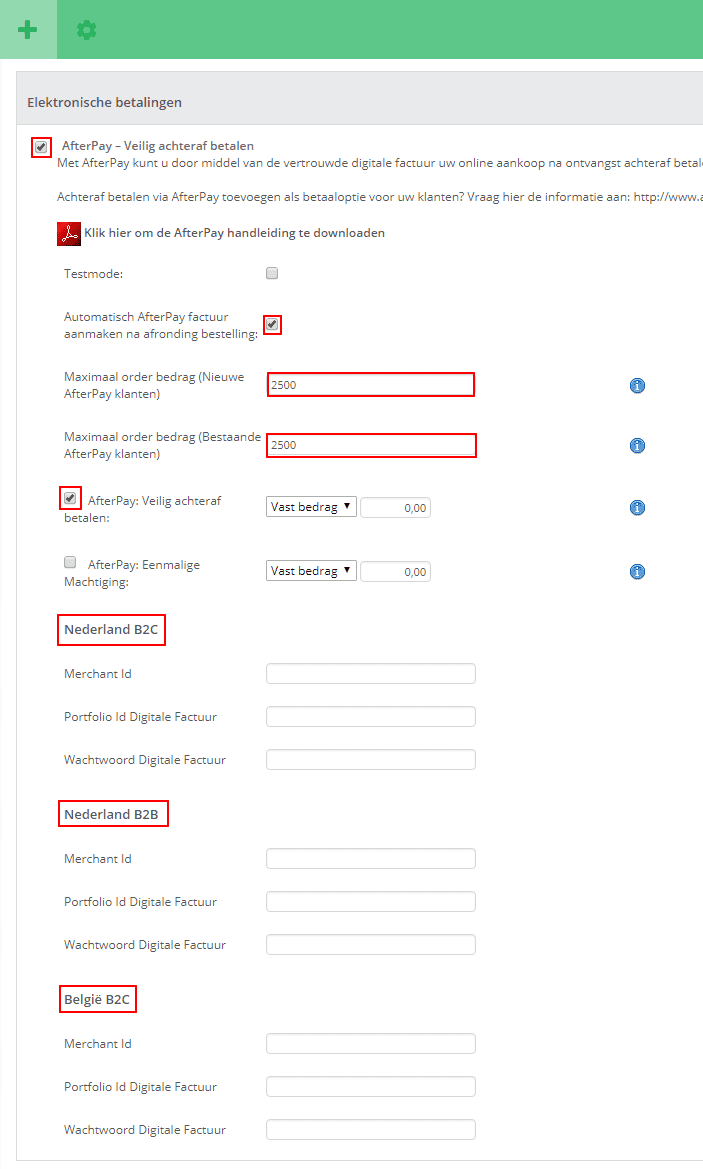Image resolution: width=703 pixels, height=1169 pixels.
Task: Uncheck the main AfterPay payment method checkbox
Action: click(41, 147)
